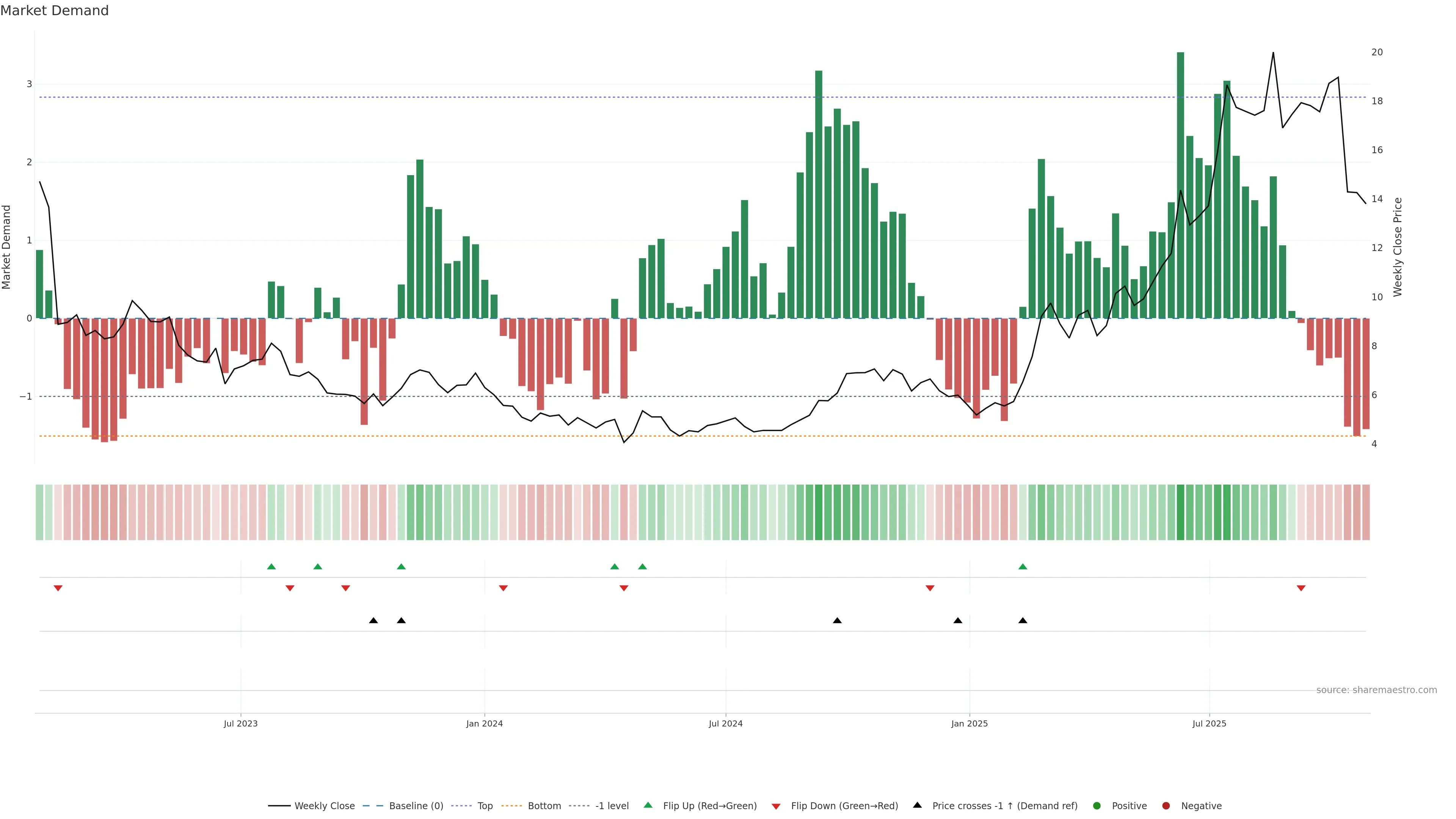Toggle the Top dotted line legend
Viewport: 1456px width, 819px height.
(485, 806)
